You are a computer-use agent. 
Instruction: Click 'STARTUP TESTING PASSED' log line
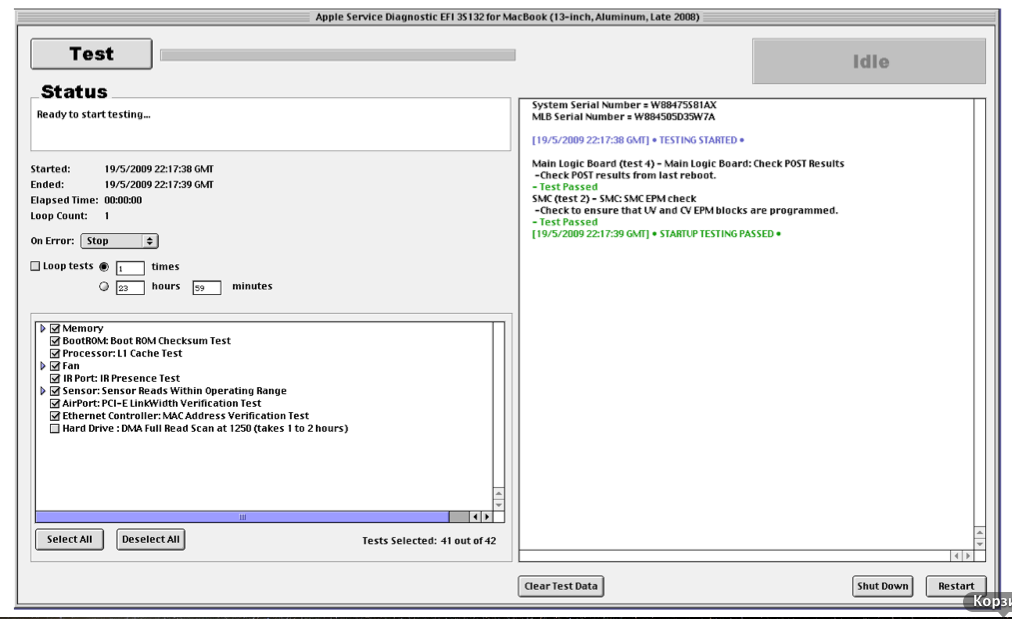click(x=656, y=234)
